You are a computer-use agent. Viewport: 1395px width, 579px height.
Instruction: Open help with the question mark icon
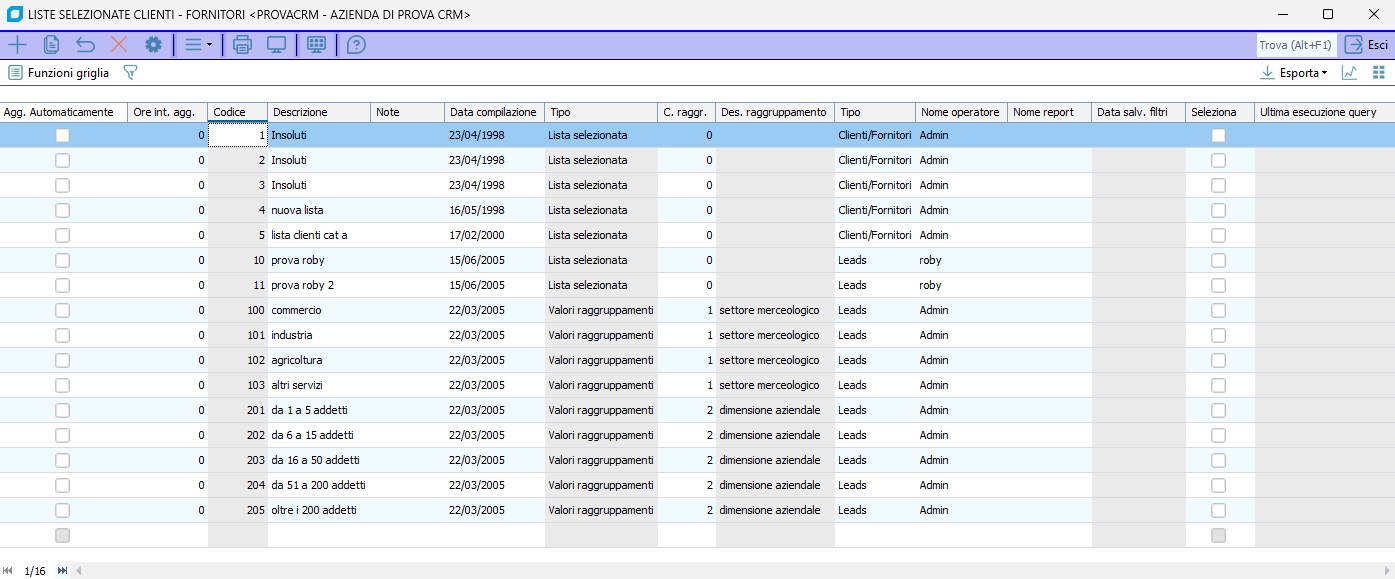356,44
